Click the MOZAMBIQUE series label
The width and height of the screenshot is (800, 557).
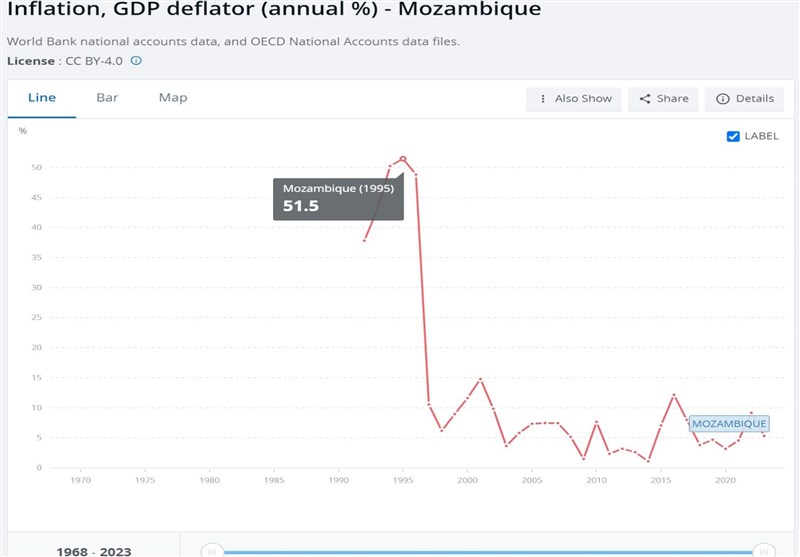tap(729, 424)
